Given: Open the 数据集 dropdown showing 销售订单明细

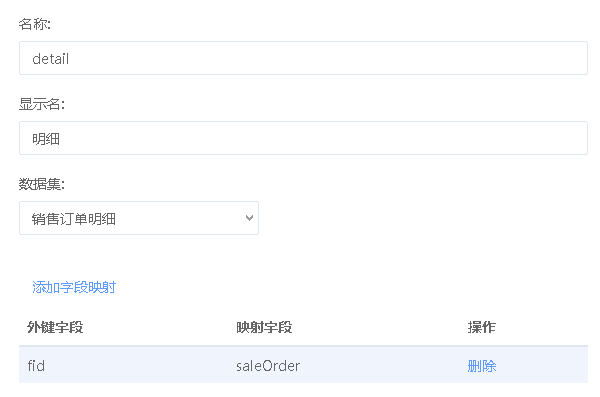Looking at the screenshot, I should [x=139, y=218].
